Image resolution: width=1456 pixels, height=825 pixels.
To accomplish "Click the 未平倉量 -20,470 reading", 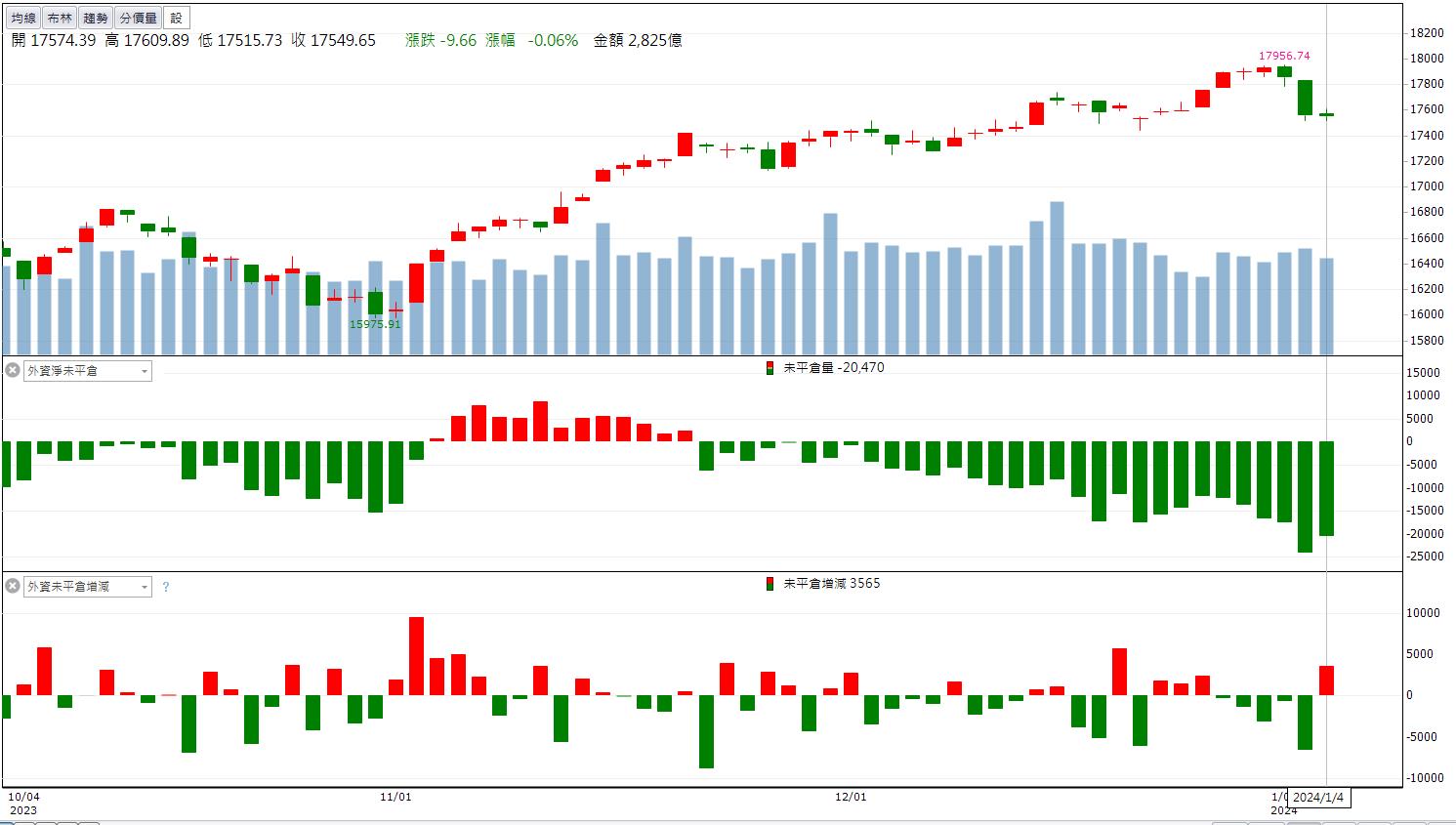I will [834, 368].
